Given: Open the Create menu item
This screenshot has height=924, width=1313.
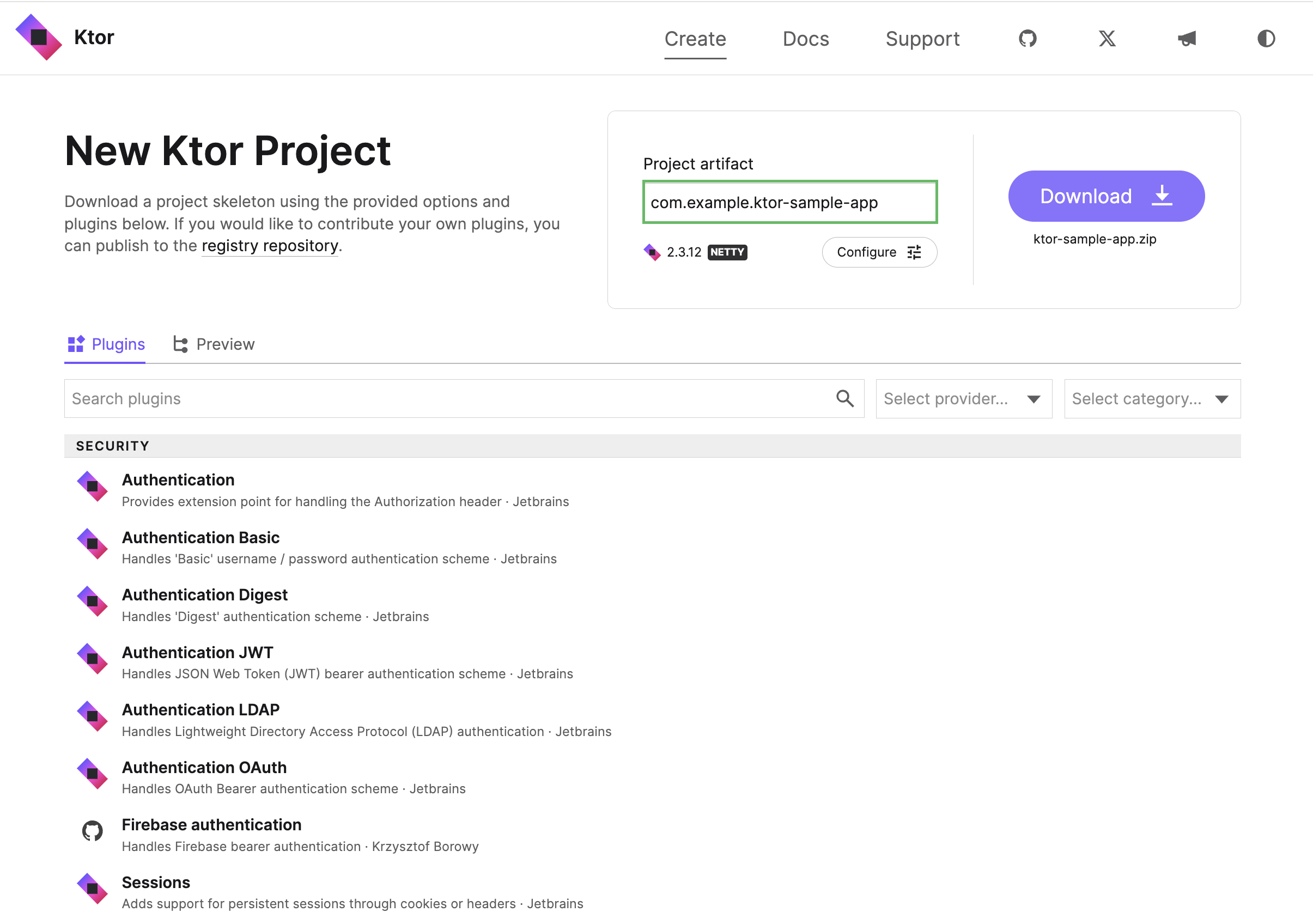Looking at the screenshot, I should [695, 39].
